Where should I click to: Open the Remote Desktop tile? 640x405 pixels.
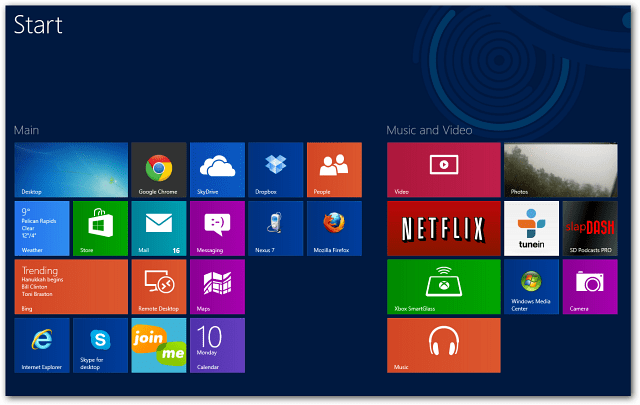pyautogui.click(x=159, y=287)
